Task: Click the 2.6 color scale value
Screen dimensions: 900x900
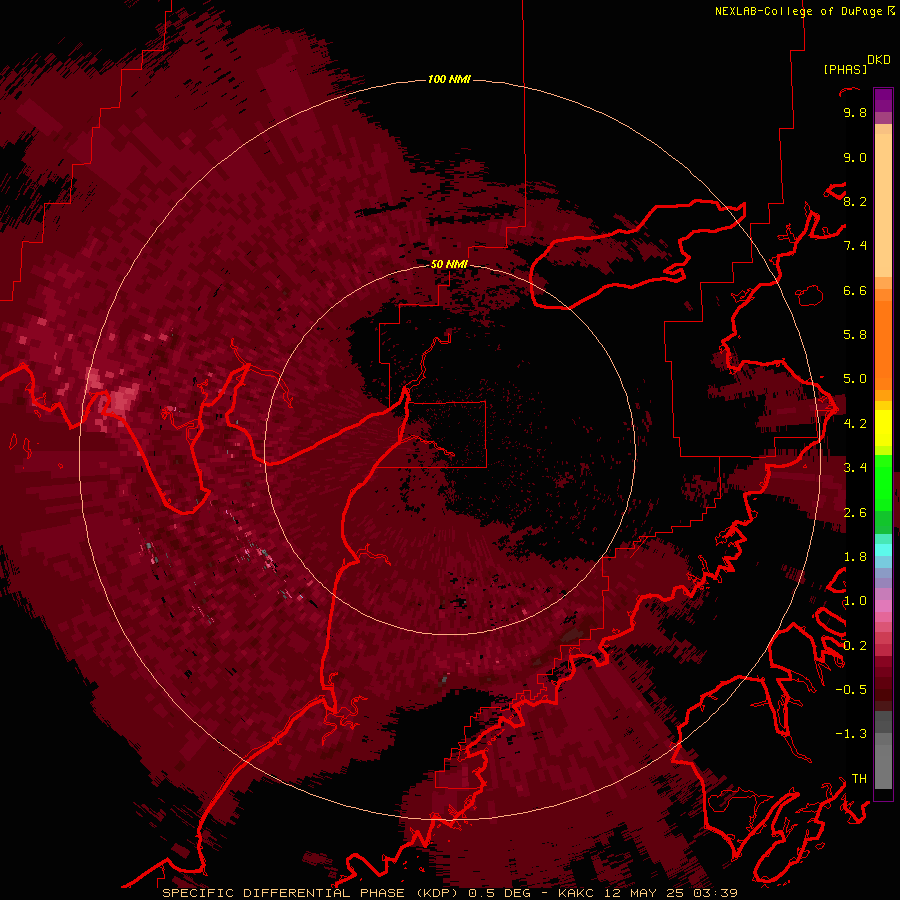Action: click(855, 513)
